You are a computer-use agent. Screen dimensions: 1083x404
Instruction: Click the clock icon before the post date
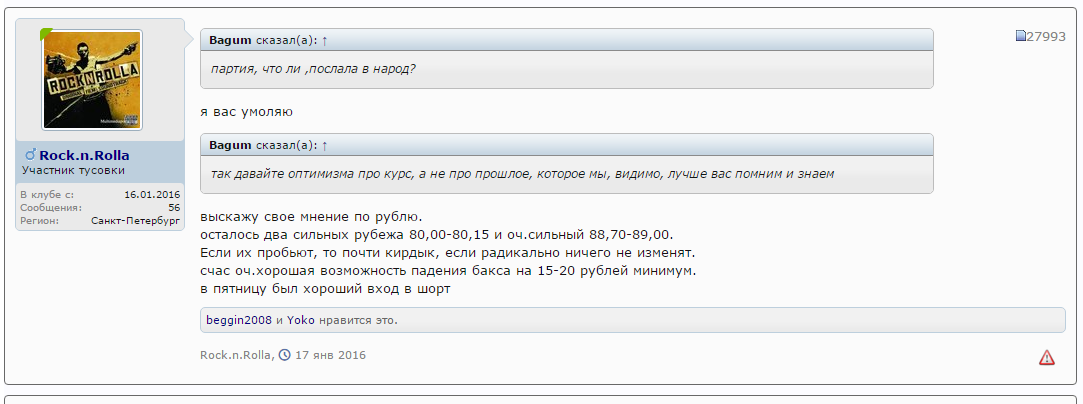(x=285, y=355)
